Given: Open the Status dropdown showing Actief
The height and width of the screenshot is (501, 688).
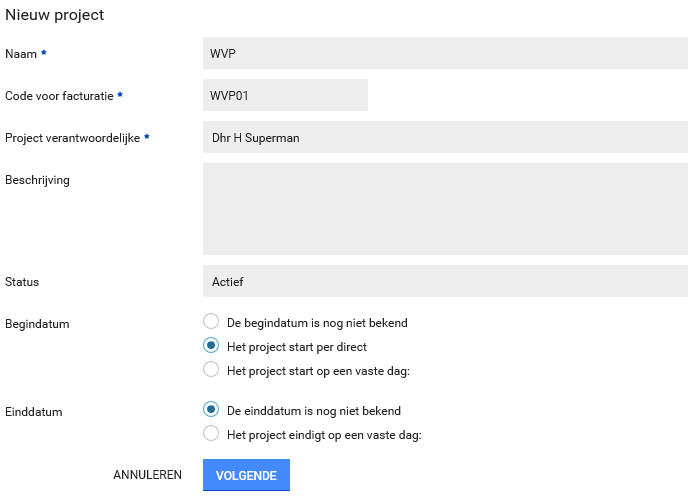Looking at the screenshot, I should point(445,281).
